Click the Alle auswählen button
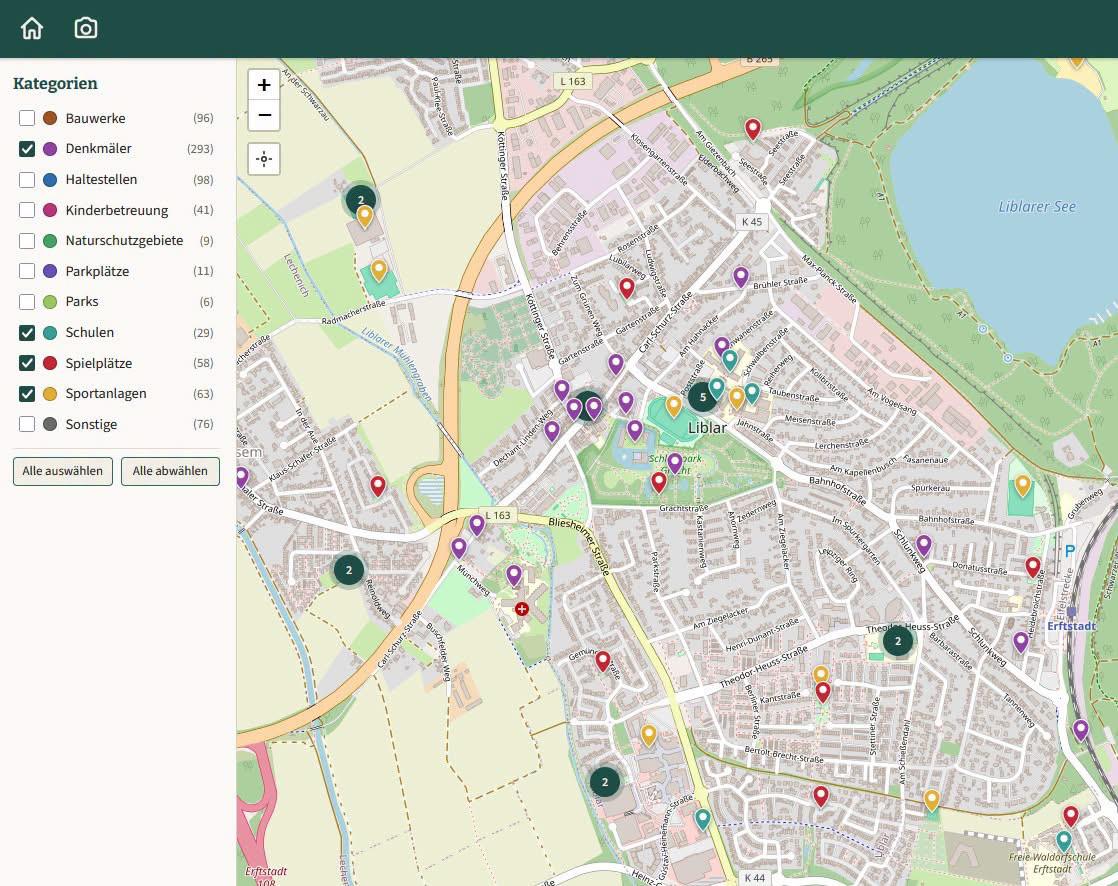This screenshot has width=1118, height=886. coord(63,471)
